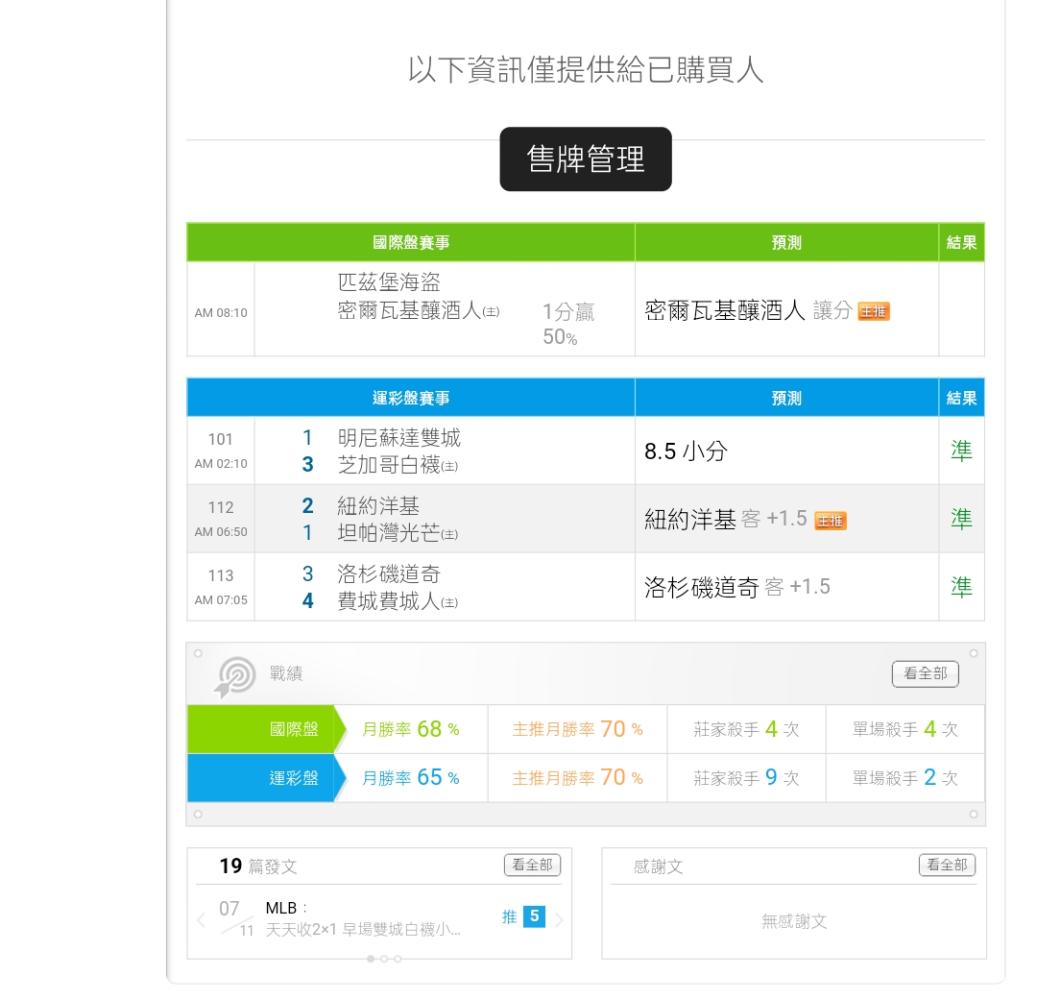Image resolution: width=1037 pixels, height=1000 pixels.
Task: Click 月勝率 68% in 國際盤 row
Action: [x=411, y=729]
